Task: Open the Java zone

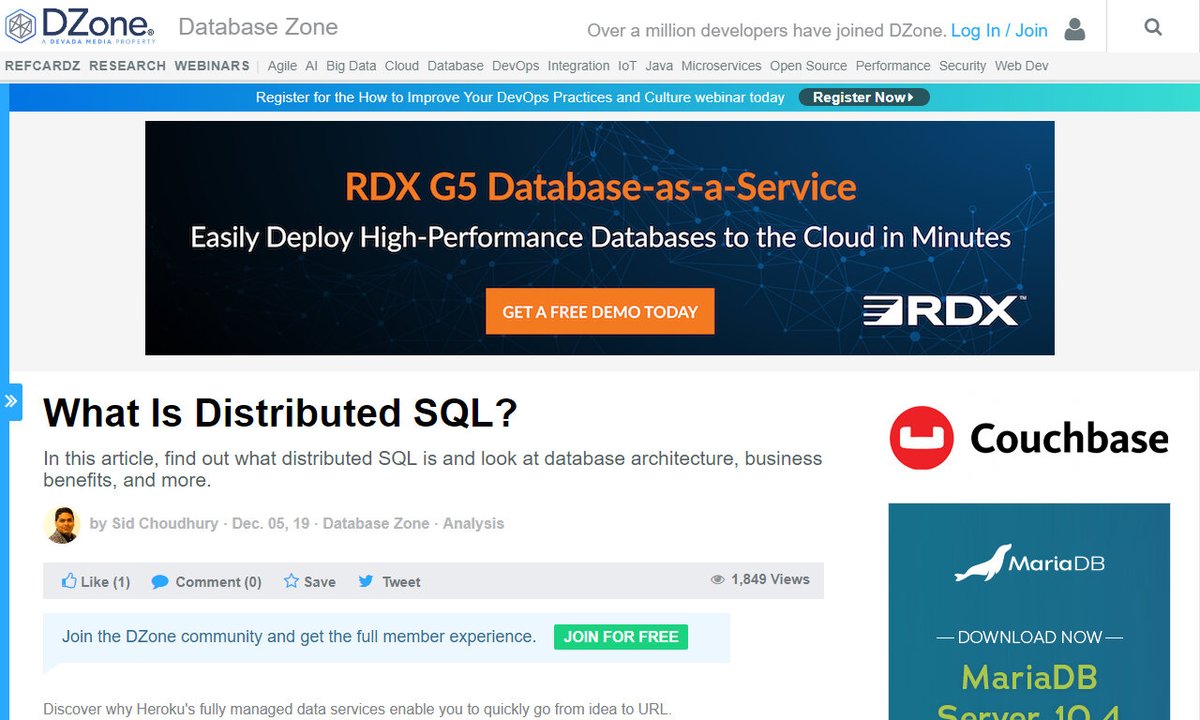Action: pos(659,66)
